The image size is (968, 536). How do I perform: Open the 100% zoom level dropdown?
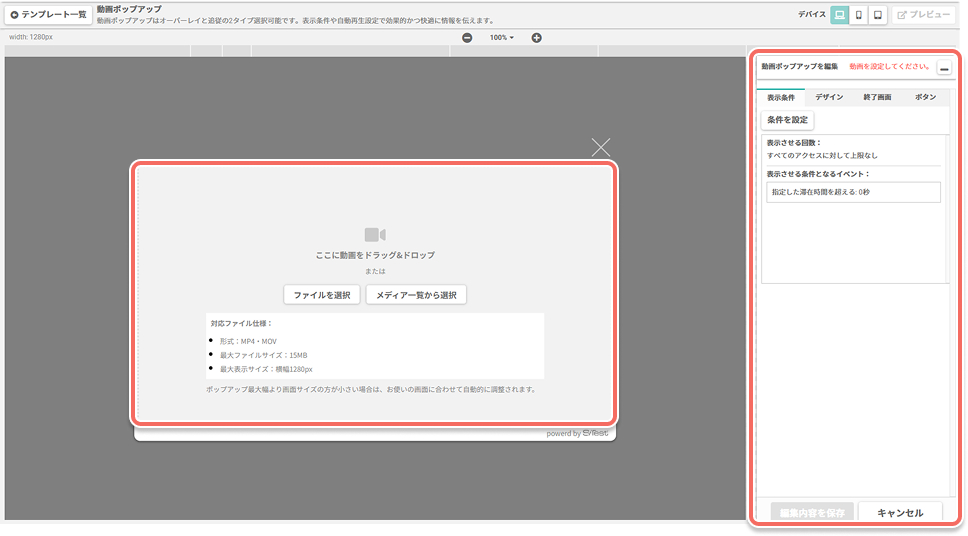502,38
